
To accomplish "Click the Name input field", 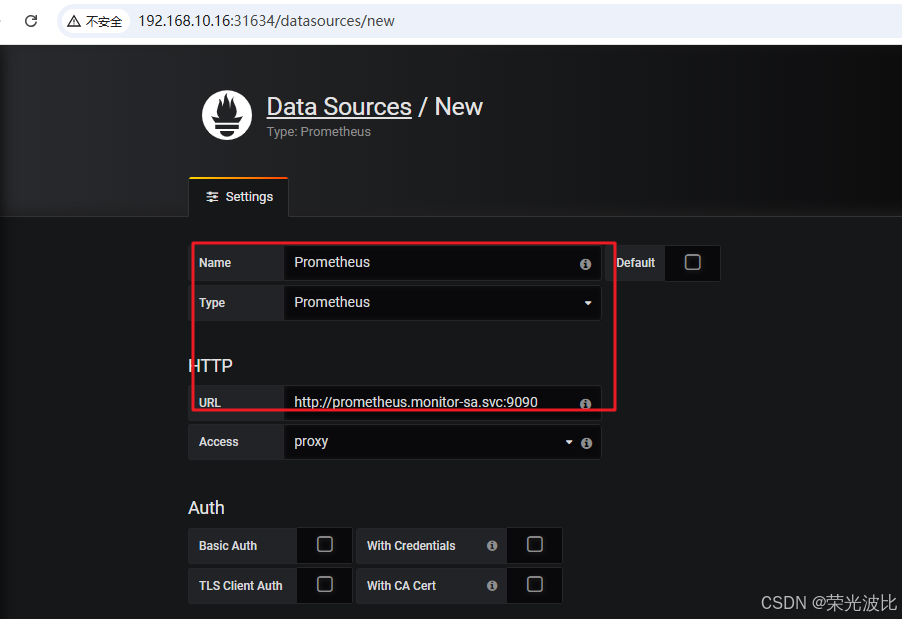I will 442,263.
